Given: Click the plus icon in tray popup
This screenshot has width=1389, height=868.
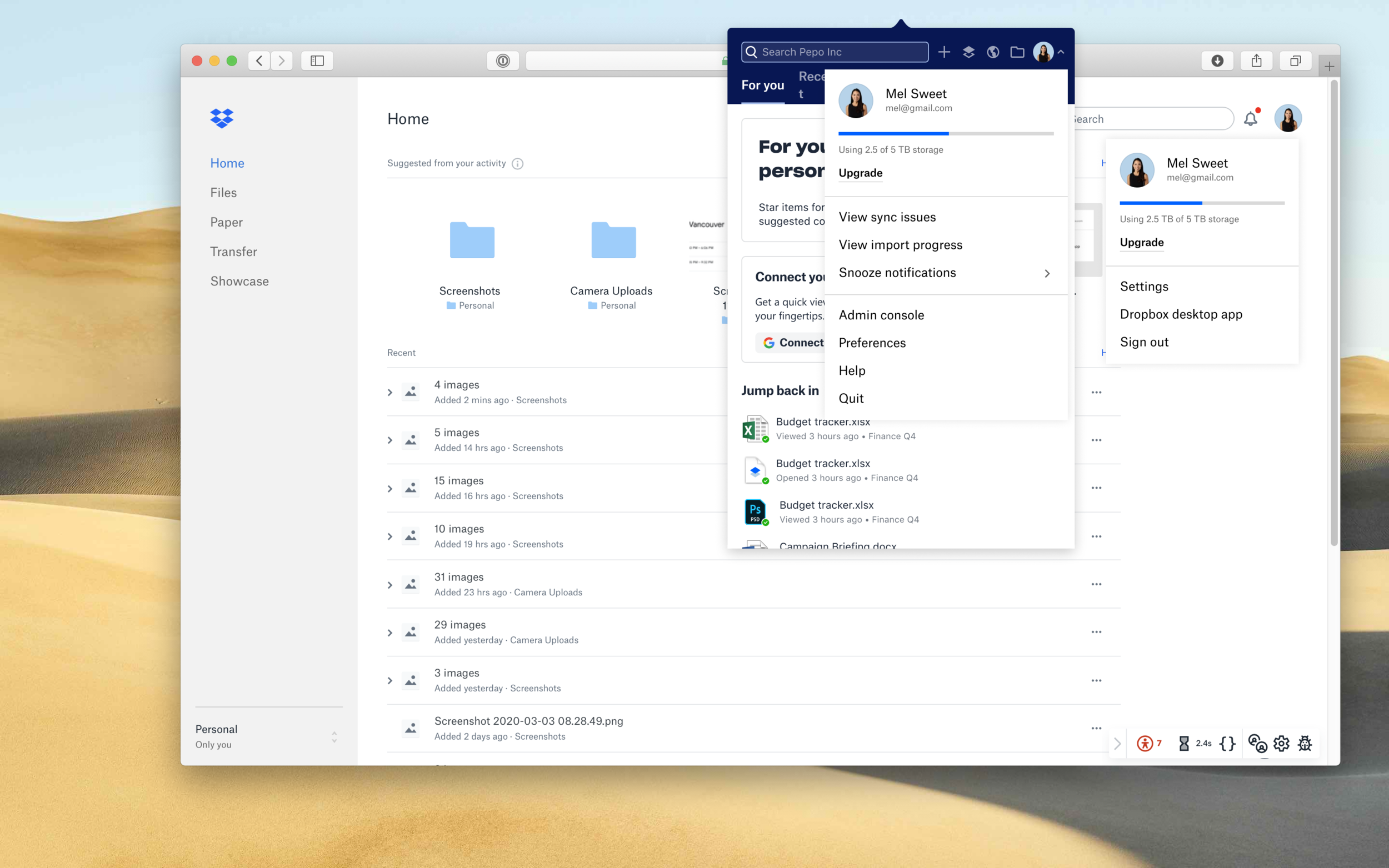Looking at the screenshot, I should [944, 52].
